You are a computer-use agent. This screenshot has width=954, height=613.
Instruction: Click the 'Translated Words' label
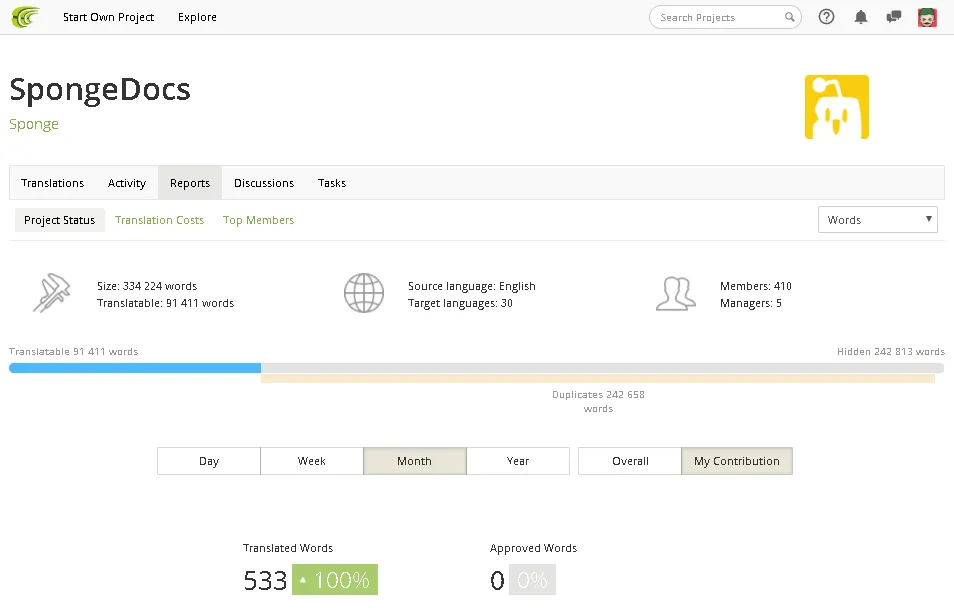288,548
